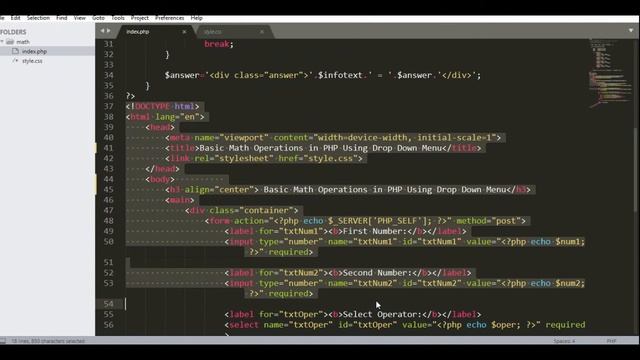Click the viewport meta tag on line 40
The width and height of the screenshot is (640, 360).
(x=333, y=138)
